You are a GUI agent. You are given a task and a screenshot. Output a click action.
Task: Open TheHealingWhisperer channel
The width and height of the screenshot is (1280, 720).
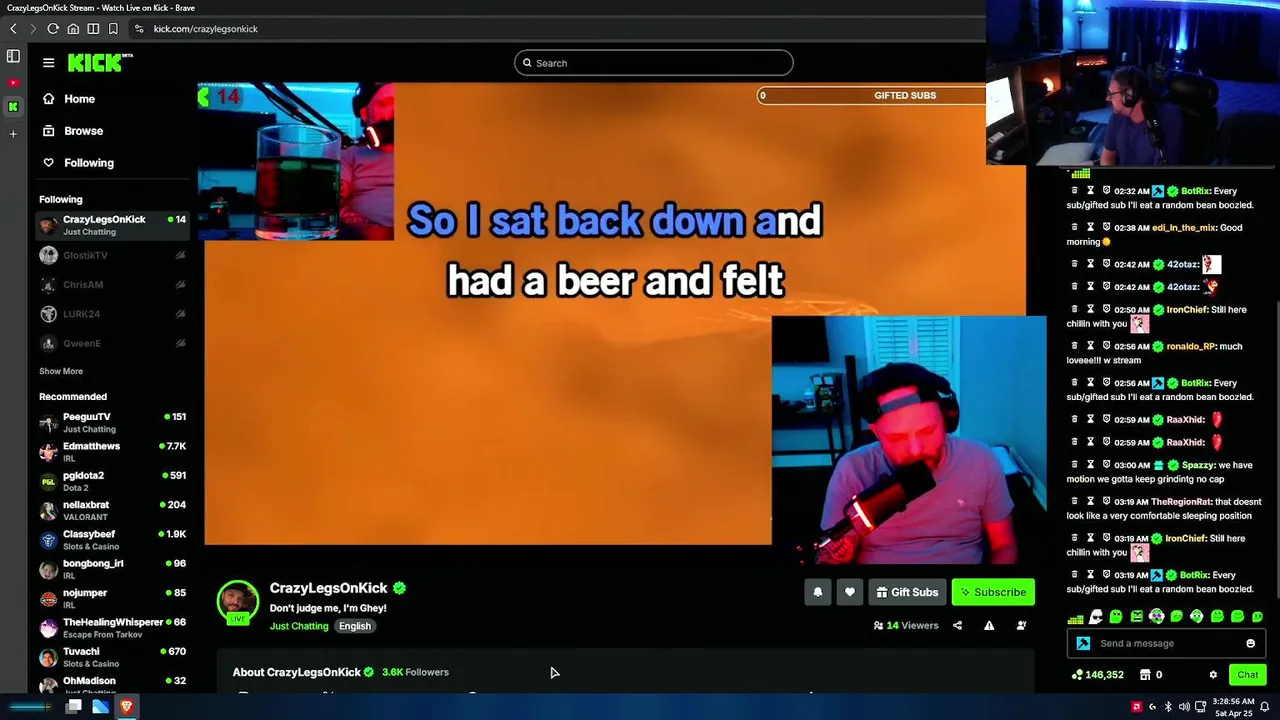tap(112, 628)
